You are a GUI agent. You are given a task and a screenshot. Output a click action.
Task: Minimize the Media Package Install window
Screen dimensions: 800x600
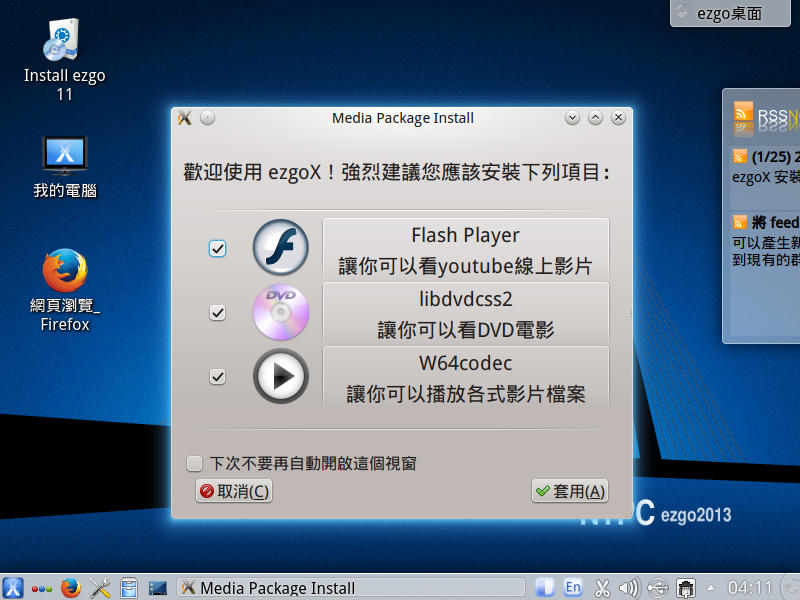pyautogui.click(x=572, y=118)
